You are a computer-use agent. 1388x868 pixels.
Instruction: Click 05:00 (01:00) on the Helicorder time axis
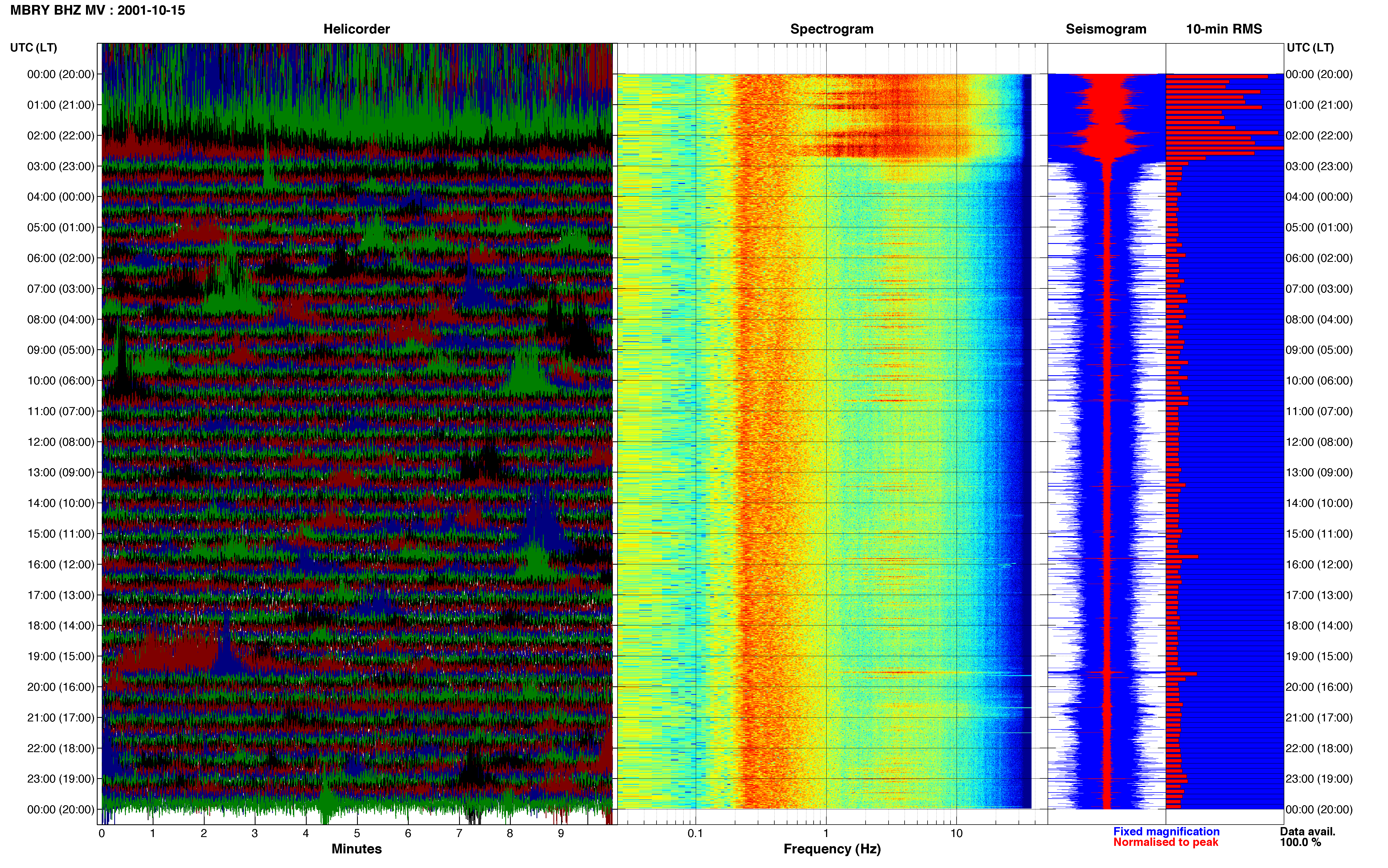61,227
